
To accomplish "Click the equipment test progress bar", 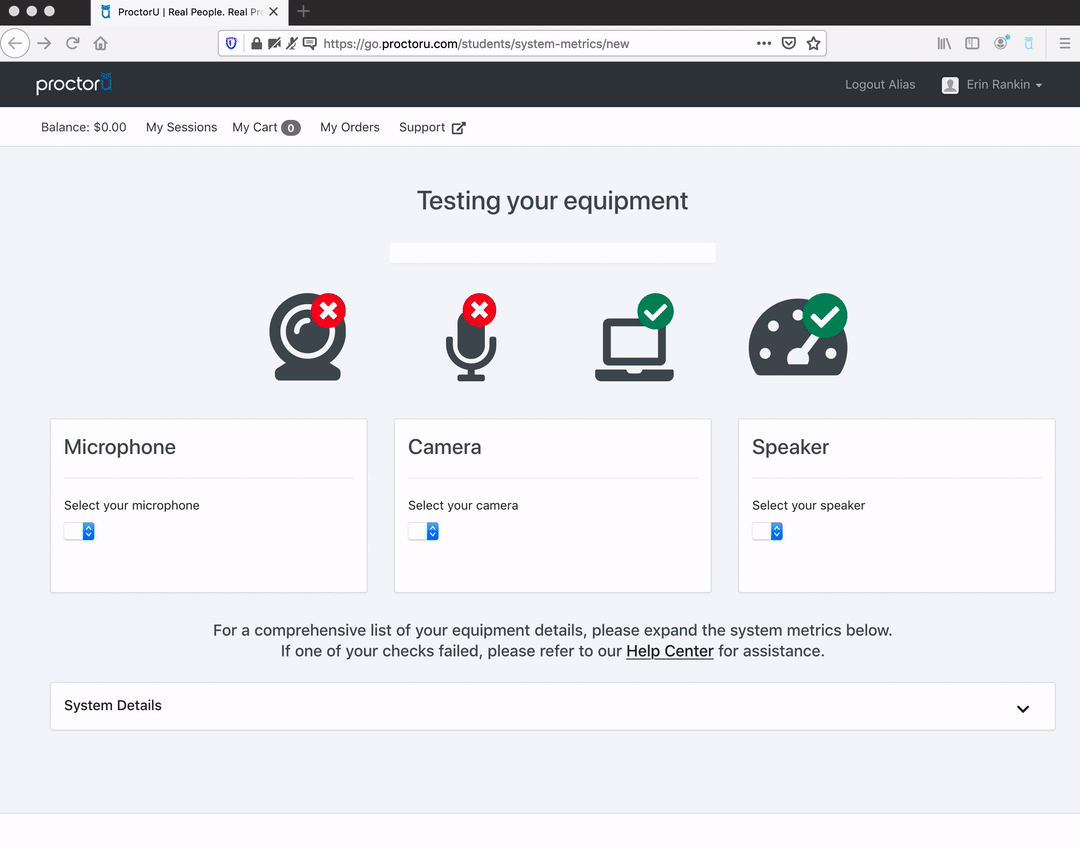I will [x=552, y=253].
